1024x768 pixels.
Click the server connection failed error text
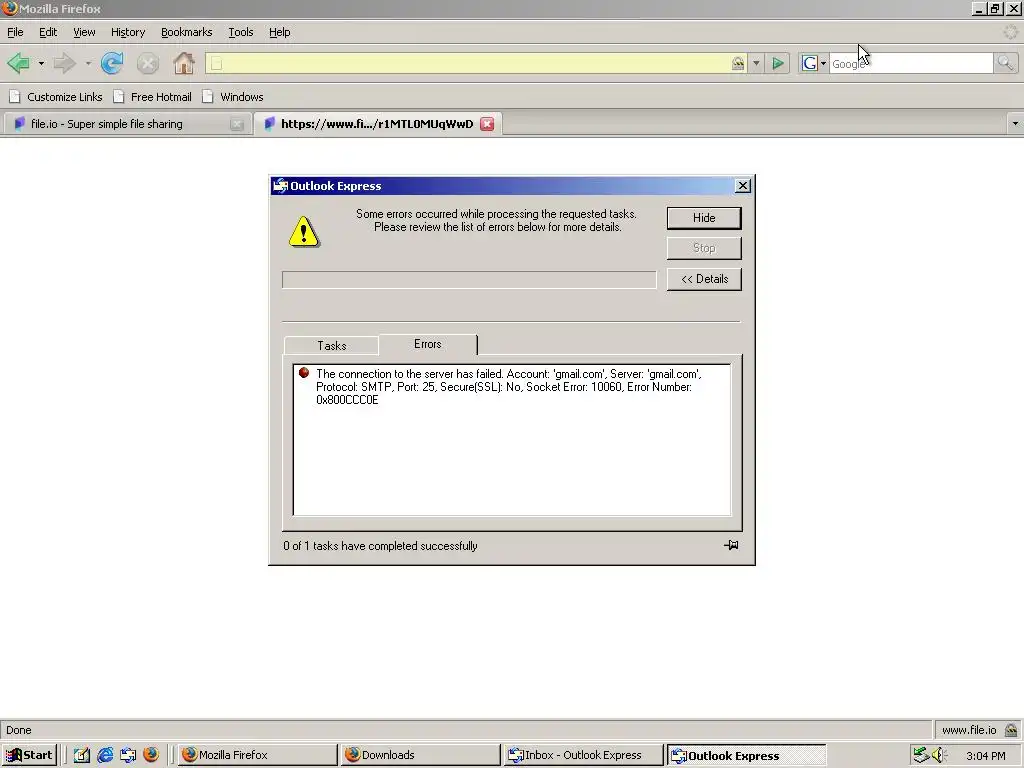[x=509, y=387]
